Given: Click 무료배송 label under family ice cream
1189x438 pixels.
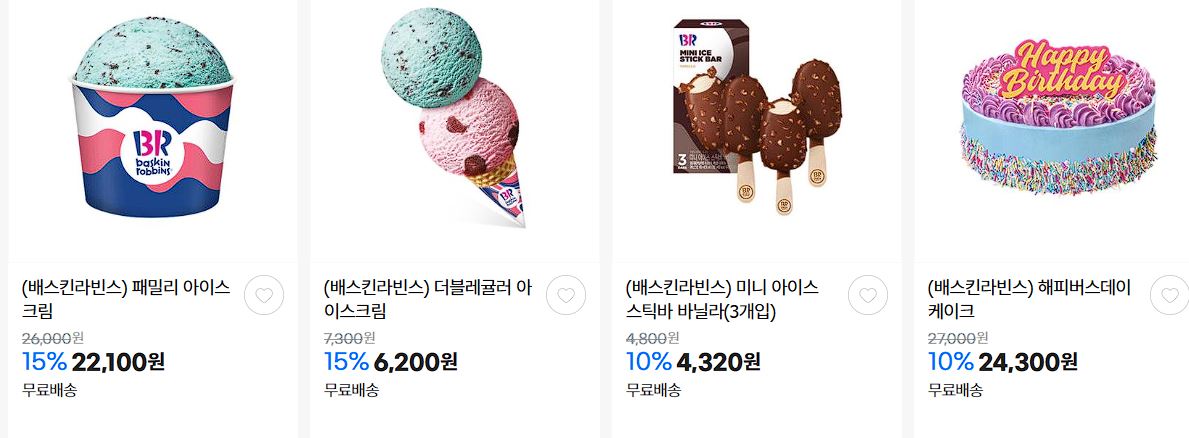Looking at the screenshot, I should click(49, 390).
